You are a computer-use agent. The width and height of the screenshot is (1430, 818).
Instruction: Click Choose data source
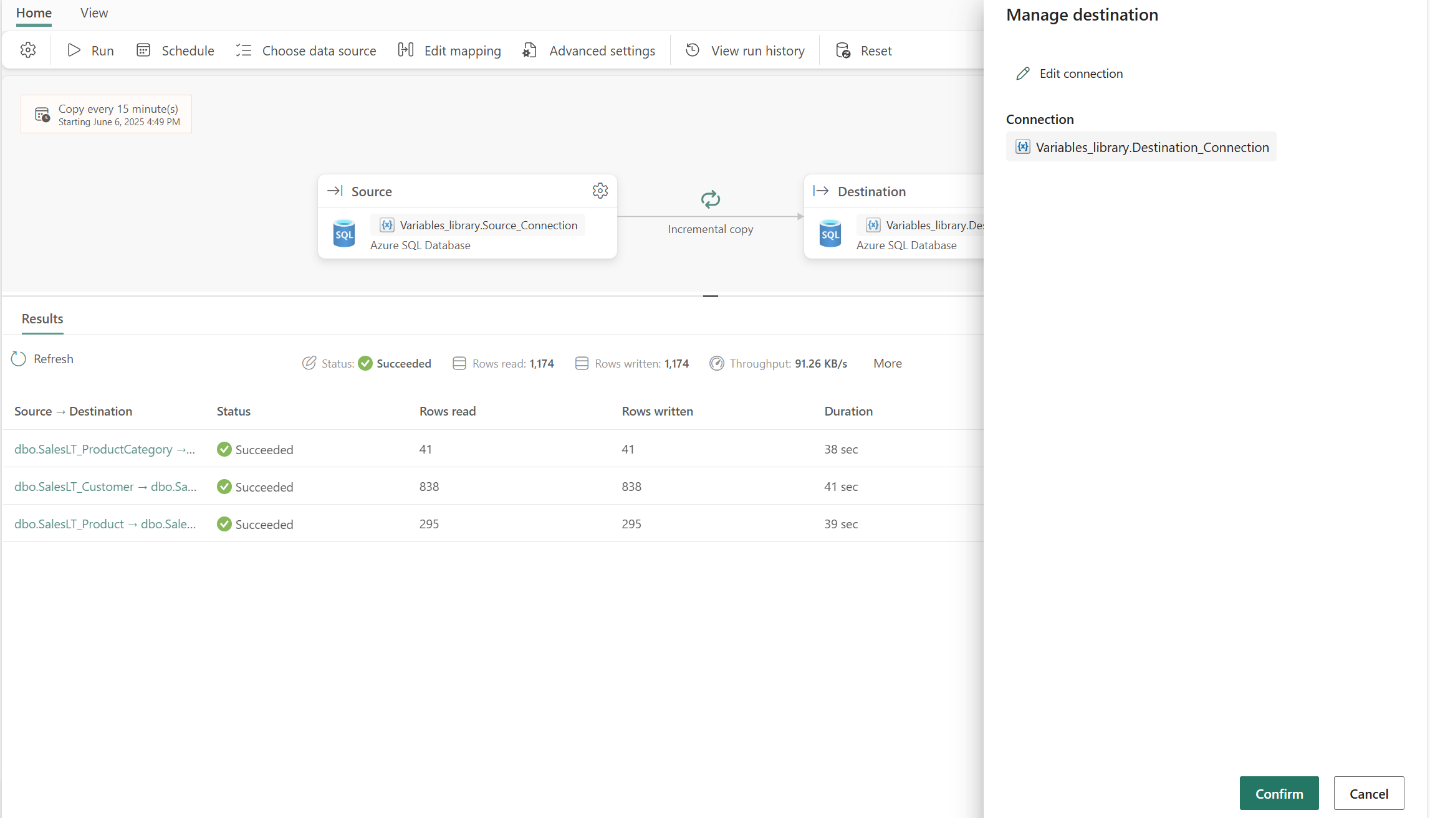[x=306, y=51]
